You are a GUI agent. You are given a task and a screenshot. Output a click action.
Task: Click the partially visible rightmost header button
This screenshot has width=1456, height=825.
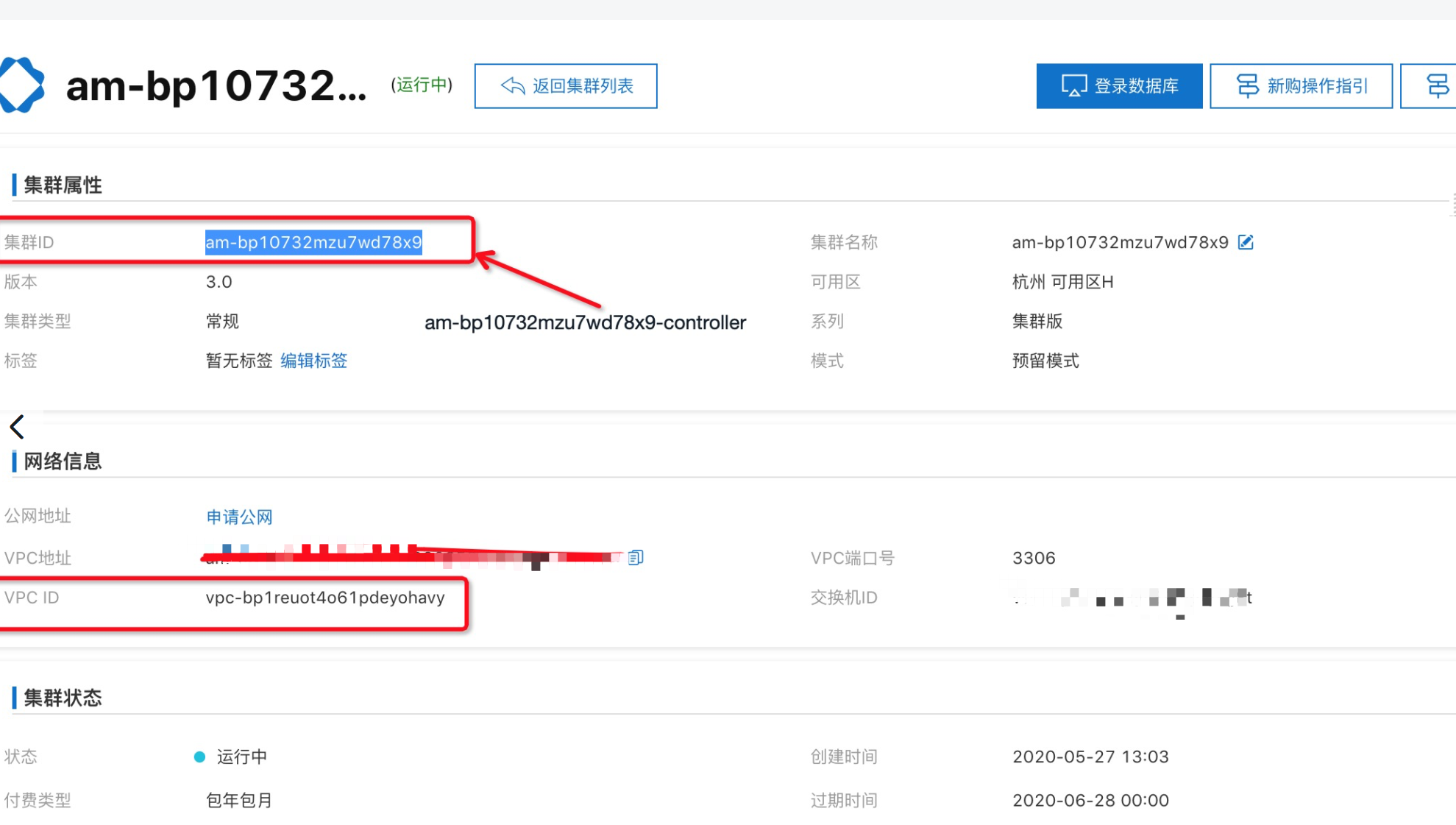pos(1432,86)
